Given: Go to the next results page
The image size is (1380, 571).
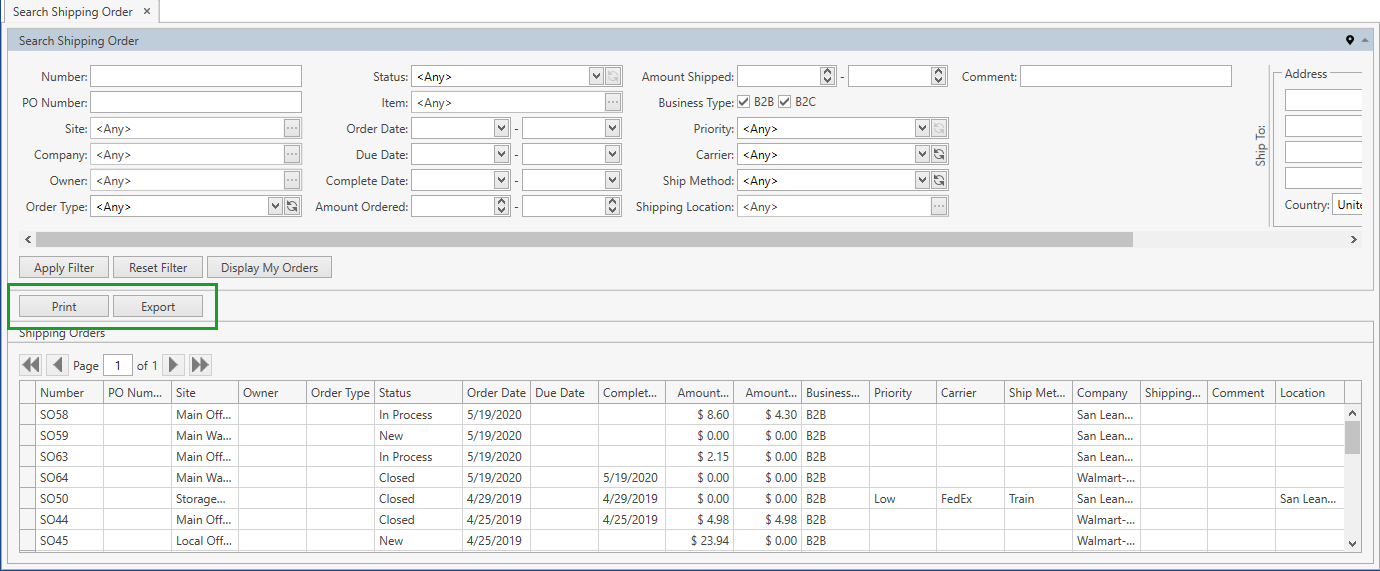Looking at the screenshot, I should pos(174,365).
